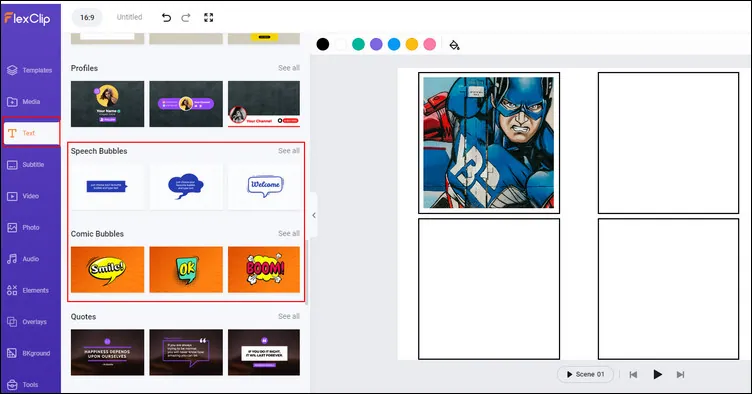Select the purple outlined quote template

coord(186,352)
